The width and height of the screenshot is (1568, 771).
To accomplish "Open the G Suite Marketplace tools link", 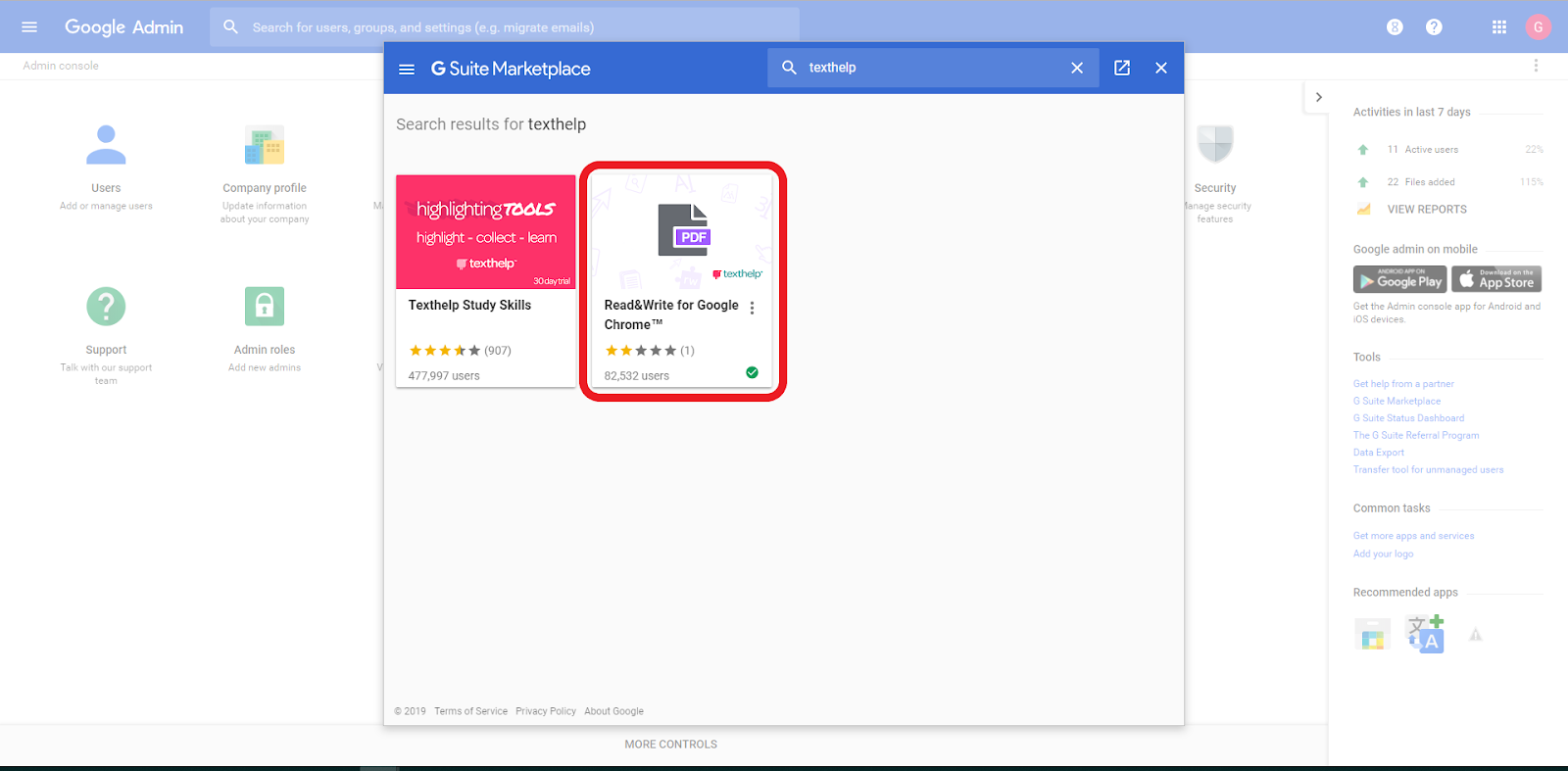I will pyautogui.click(x=1396, y=401).
